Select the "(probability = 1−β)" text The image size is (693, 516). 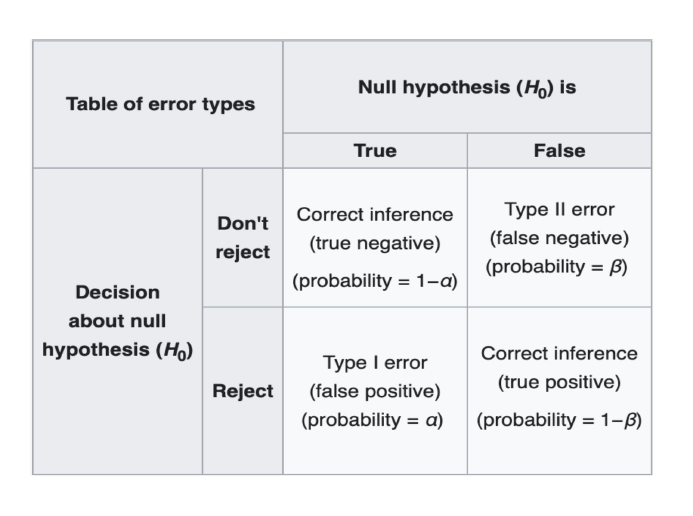click(559, 419)
